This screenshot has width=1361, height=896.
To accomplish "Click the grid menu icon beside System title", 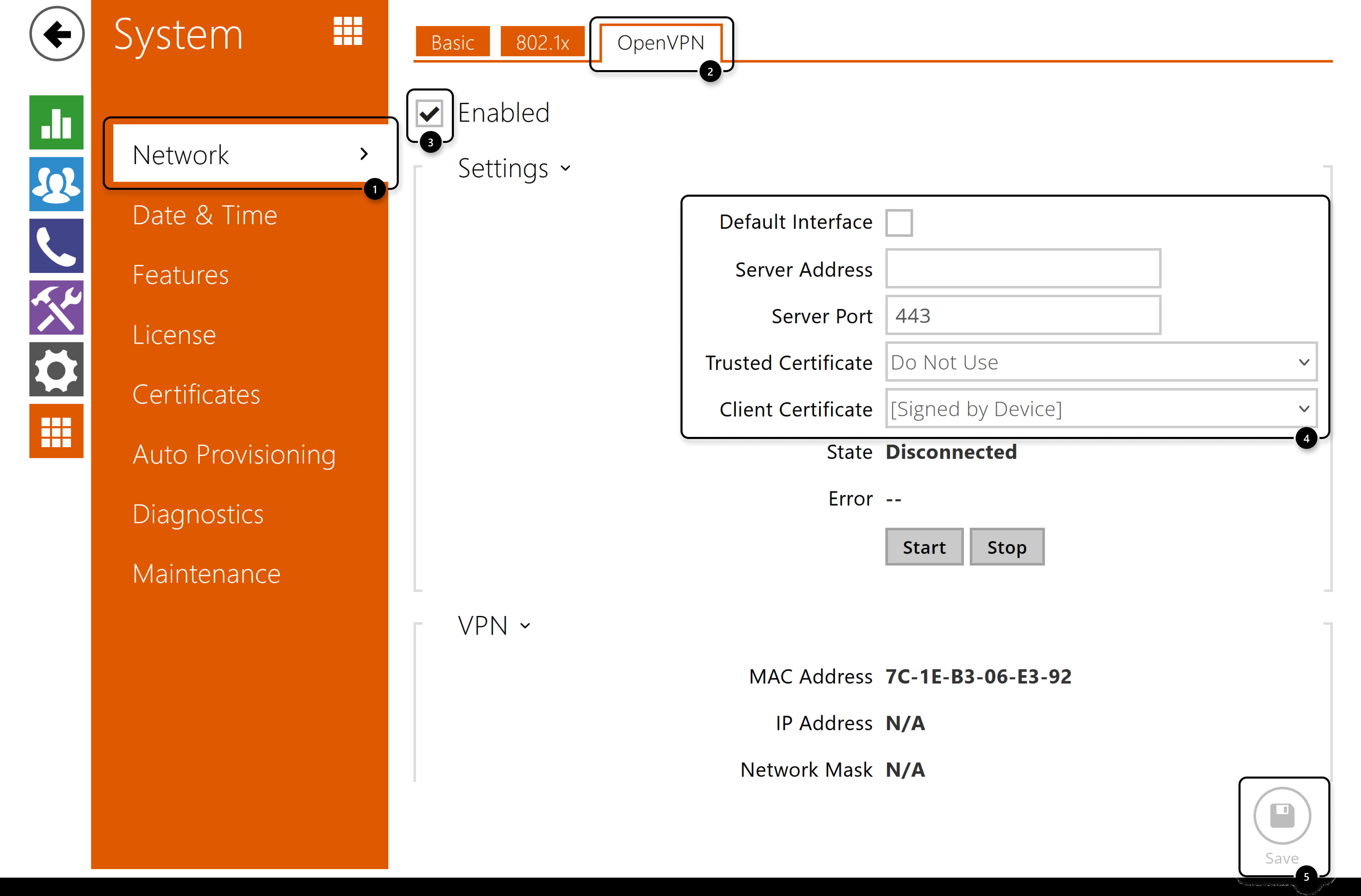I will click(348, 31).
